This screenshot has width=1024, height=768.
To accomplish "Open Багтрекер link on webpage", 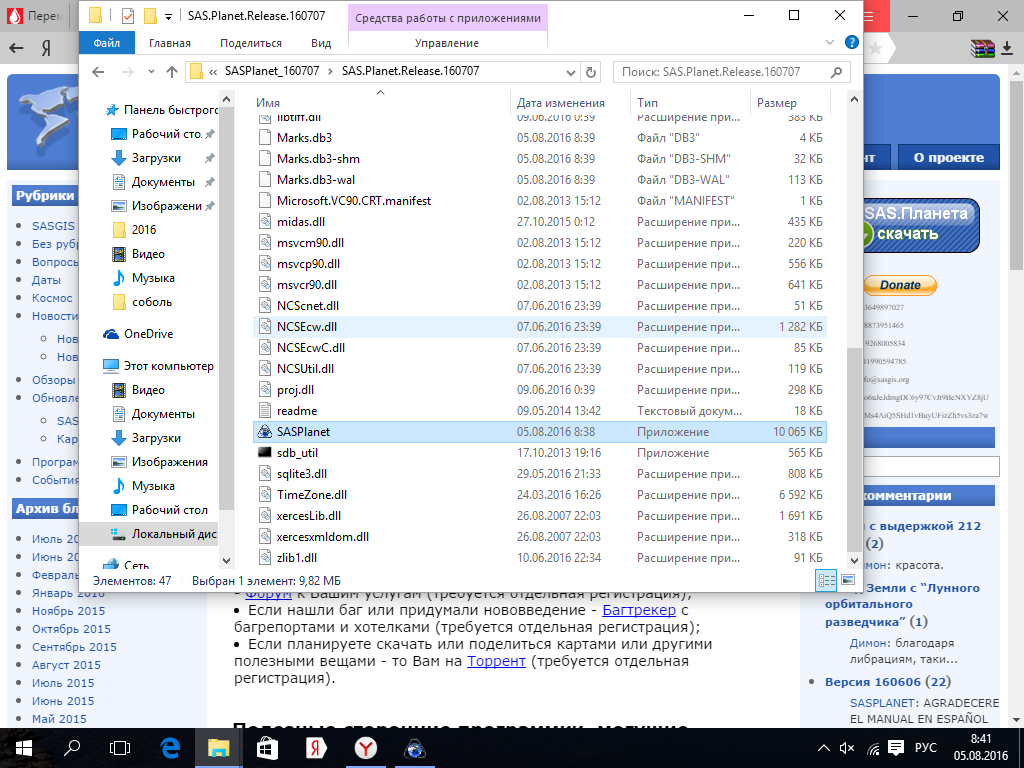I will point(639,610).
